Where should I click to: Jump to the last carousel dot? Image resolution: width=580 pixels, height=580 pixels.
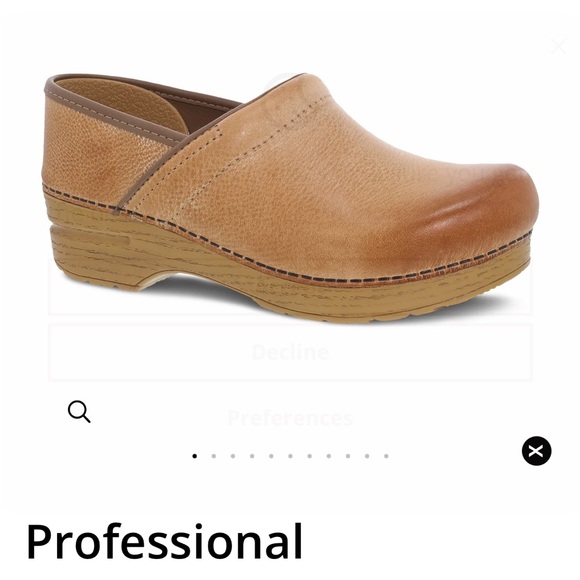[x=386, y=456]
